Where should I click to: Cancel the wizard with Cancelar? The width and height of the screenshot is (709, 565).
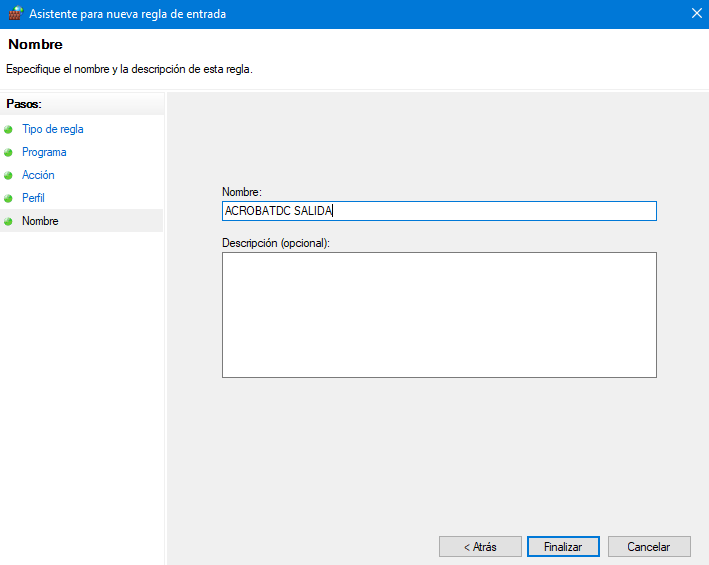pyautogui.click(x=649, y=546)
